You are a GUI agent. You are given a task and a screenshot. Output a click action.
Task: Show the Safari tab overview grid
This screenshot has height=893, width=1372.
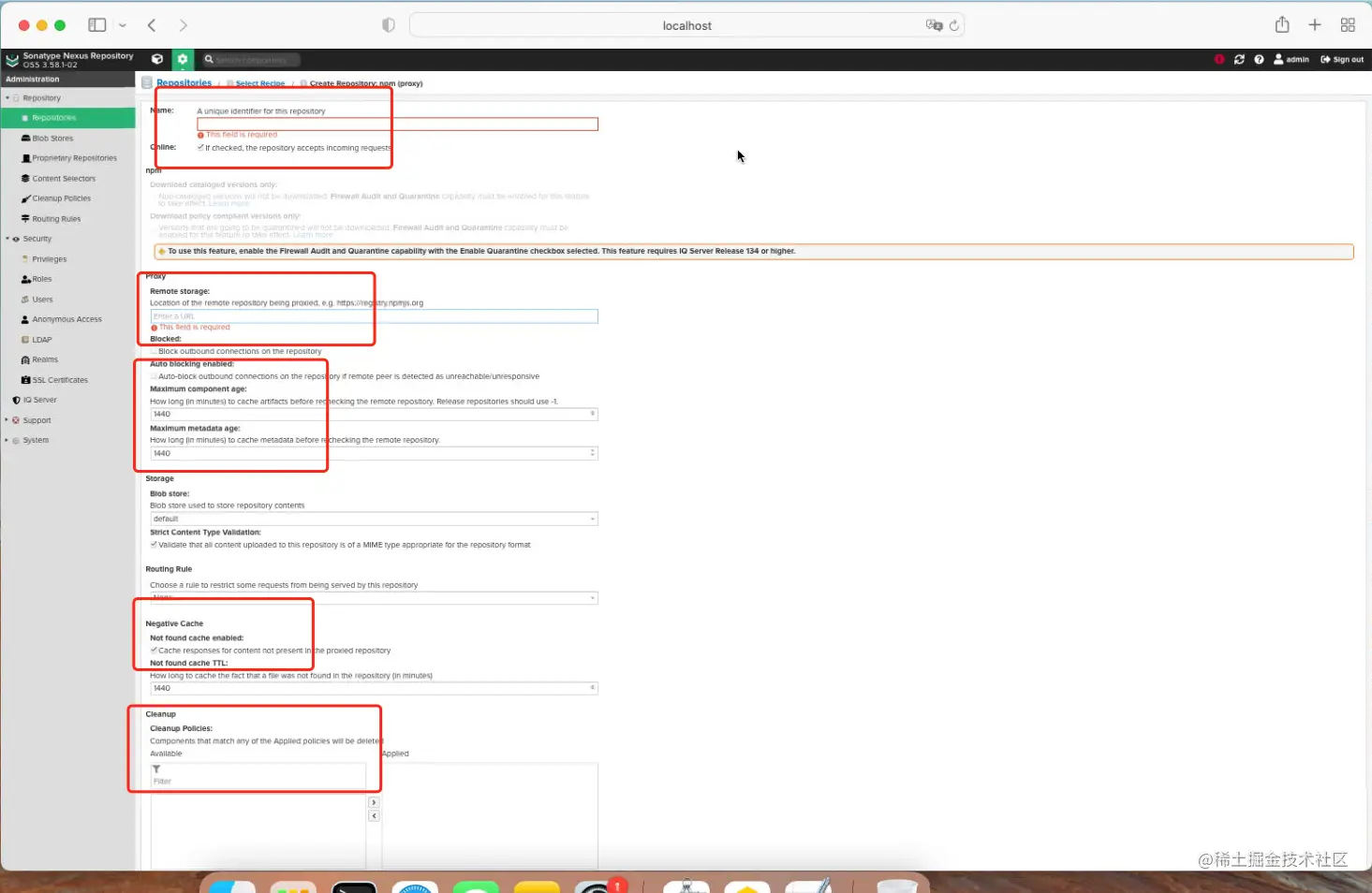coord(1348,25)
